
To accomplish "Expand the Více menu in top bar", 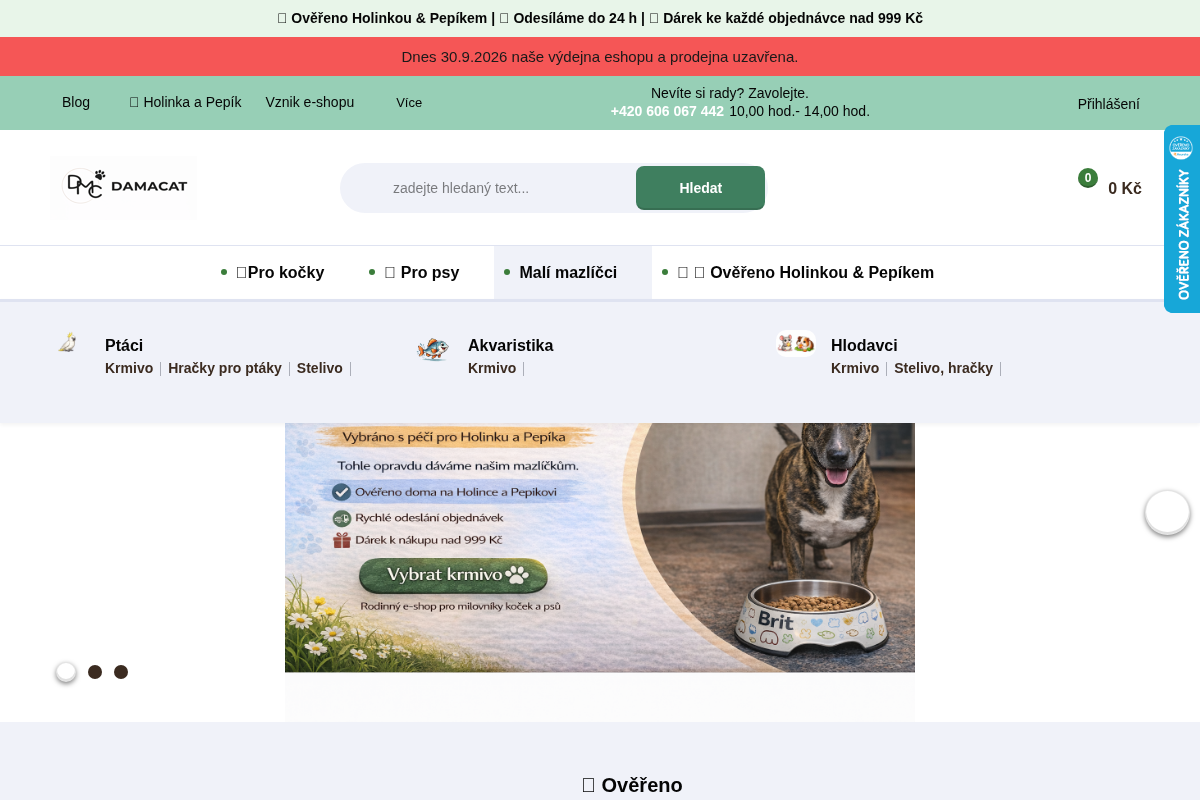I will pos(409,103).
